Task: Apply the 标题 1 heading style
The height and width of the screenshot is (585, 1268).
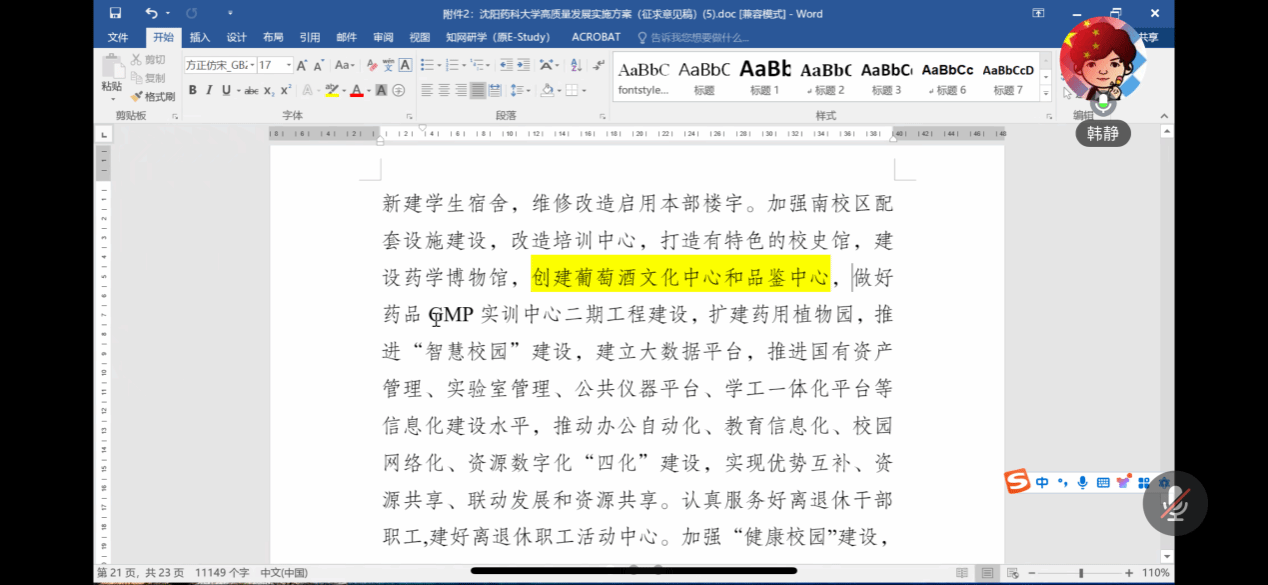Action: pyautogui.click(x=765, y=78)
